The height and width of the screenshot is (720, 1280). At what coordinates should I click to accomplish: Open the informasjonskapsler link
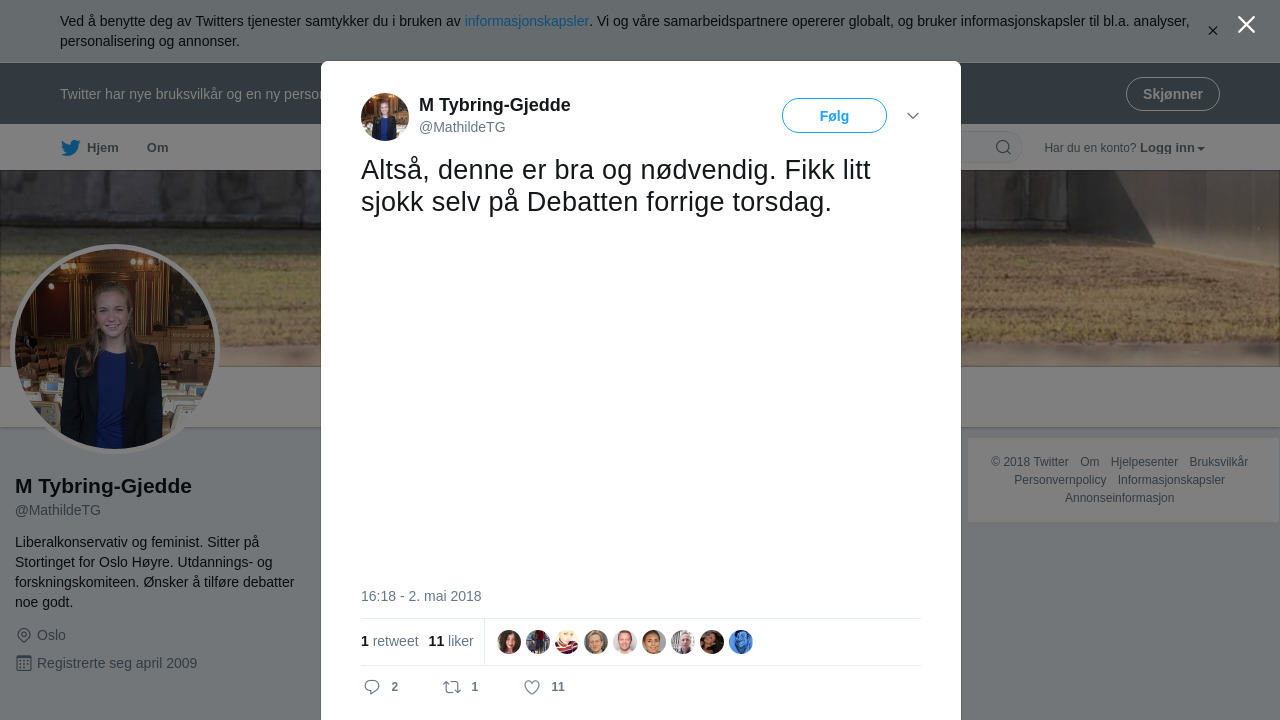coord(527,21)
